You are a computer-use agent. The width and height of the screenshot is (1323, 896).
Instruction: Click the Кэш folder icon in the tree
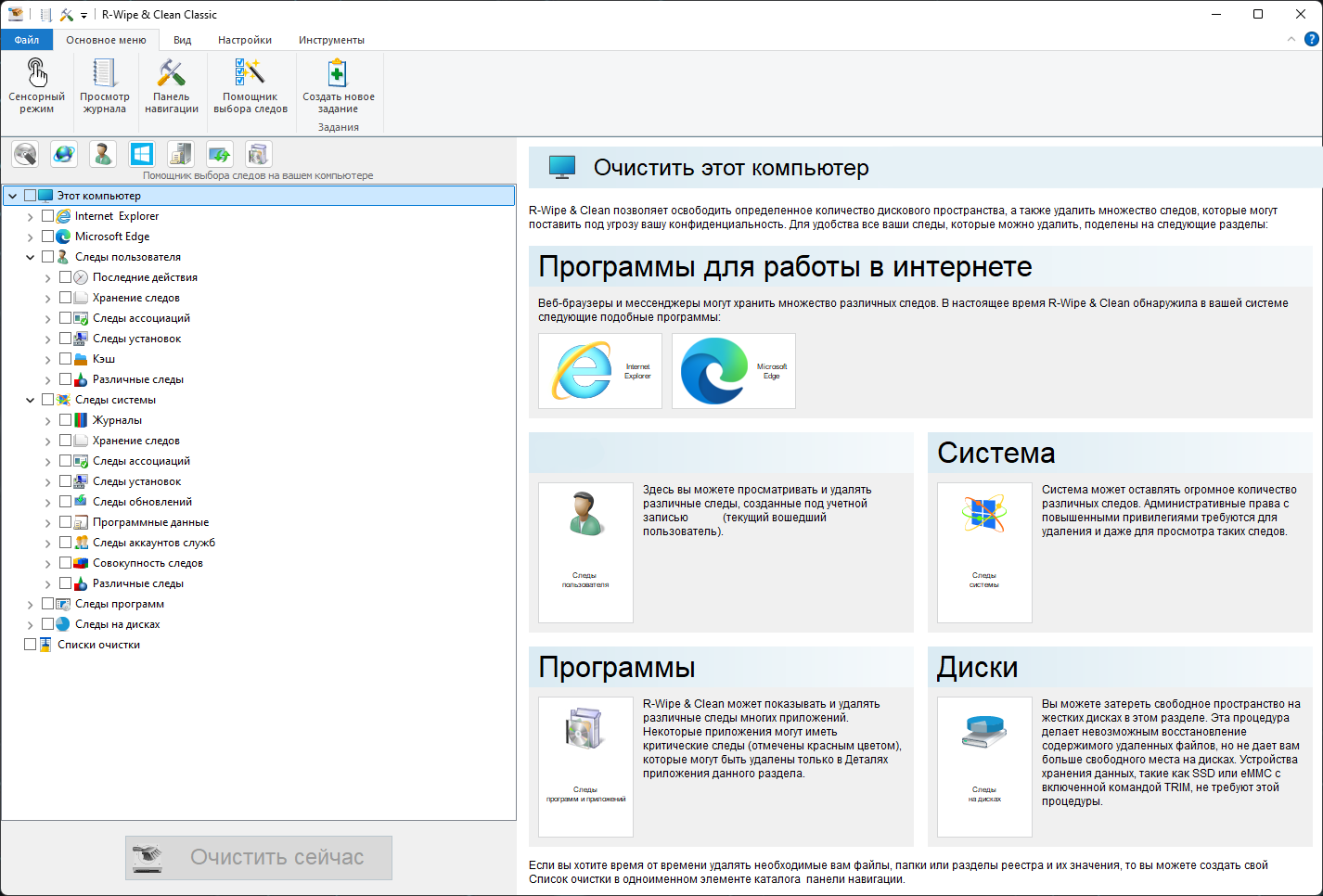(x=81, y=359)
